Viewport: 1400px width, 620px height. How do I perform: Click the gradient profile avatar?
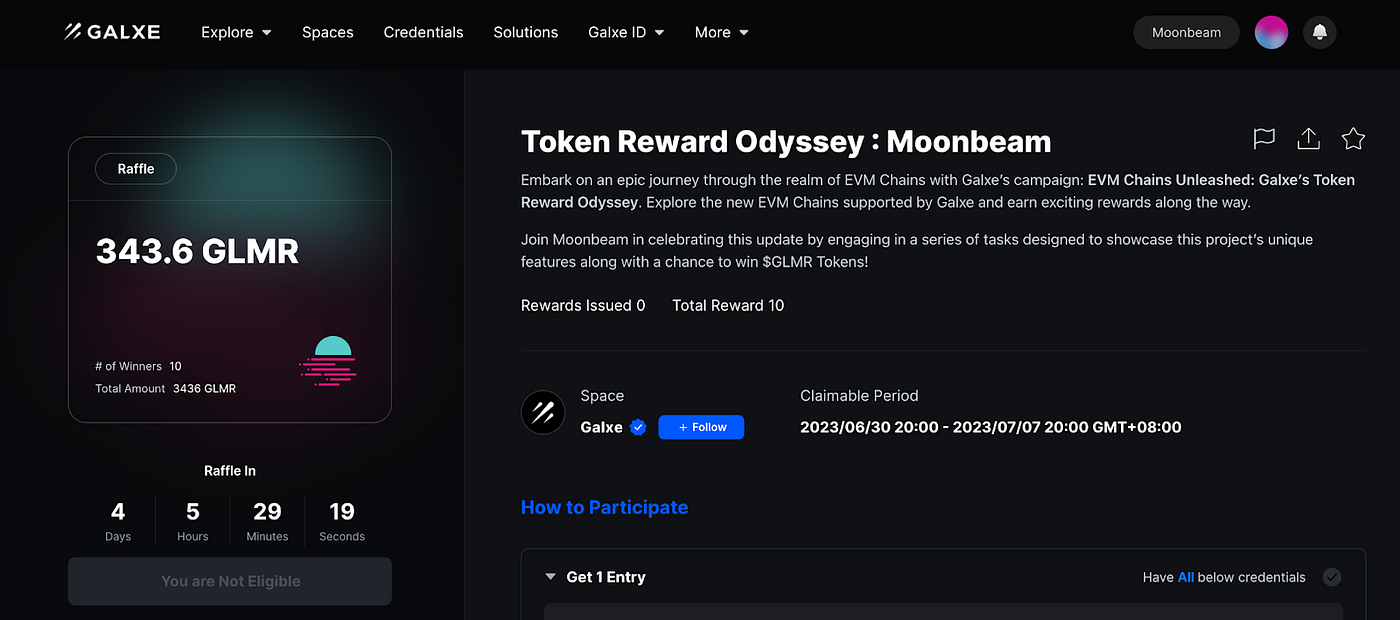coord(1271,32)
